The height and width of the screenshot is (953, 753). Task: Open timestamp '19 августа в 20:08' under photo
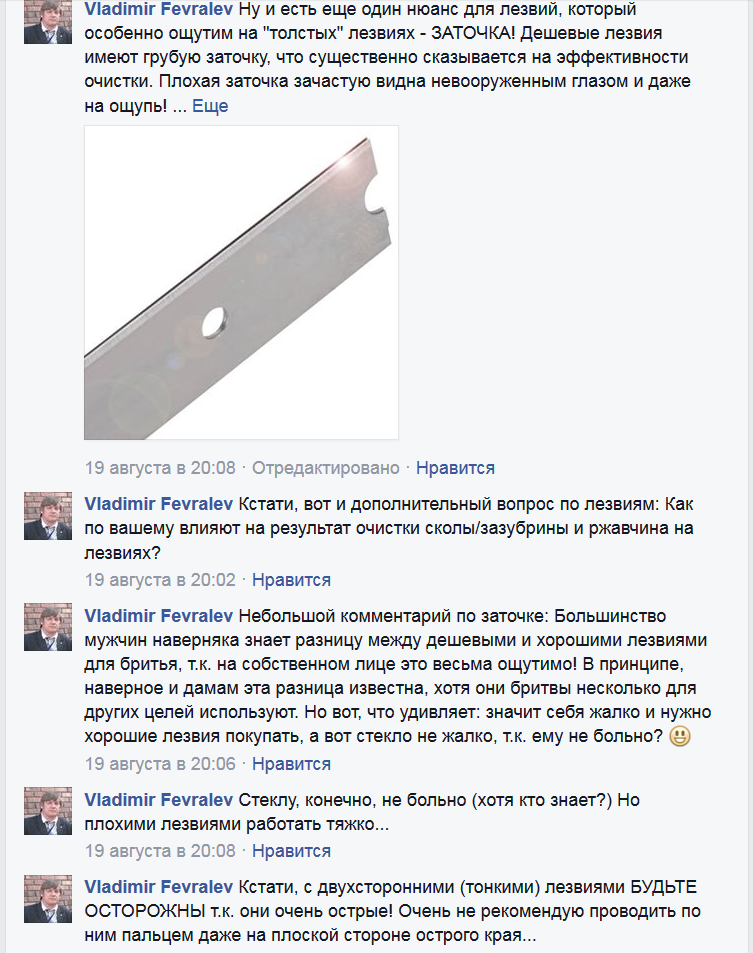pos(160,468)
